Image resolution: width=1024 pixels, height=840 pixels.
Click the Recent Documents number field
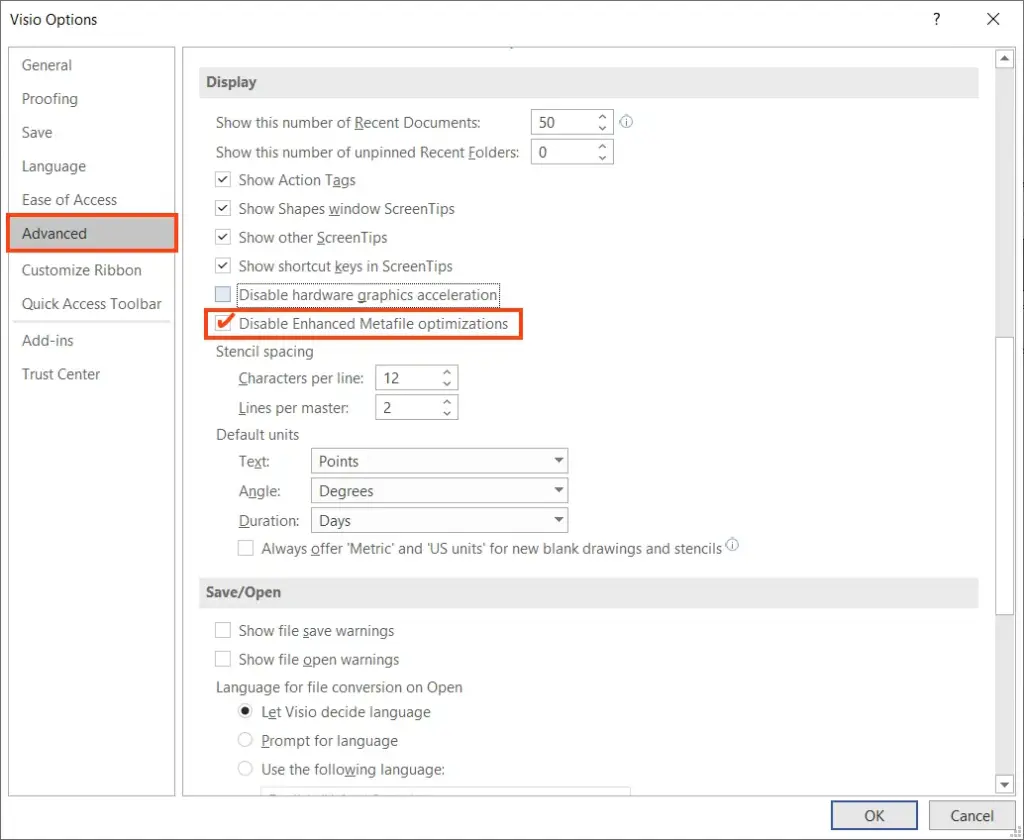point(562,123)
